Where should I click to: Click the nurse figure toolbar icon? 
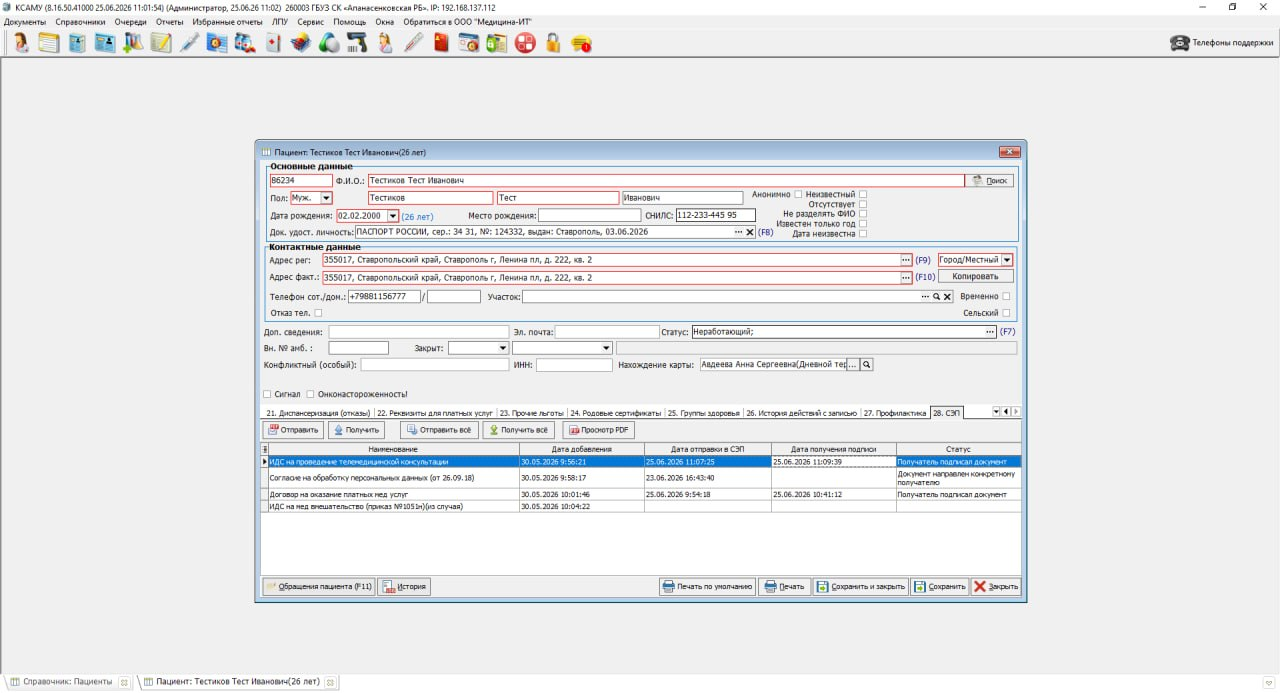(x=384, y=43)
